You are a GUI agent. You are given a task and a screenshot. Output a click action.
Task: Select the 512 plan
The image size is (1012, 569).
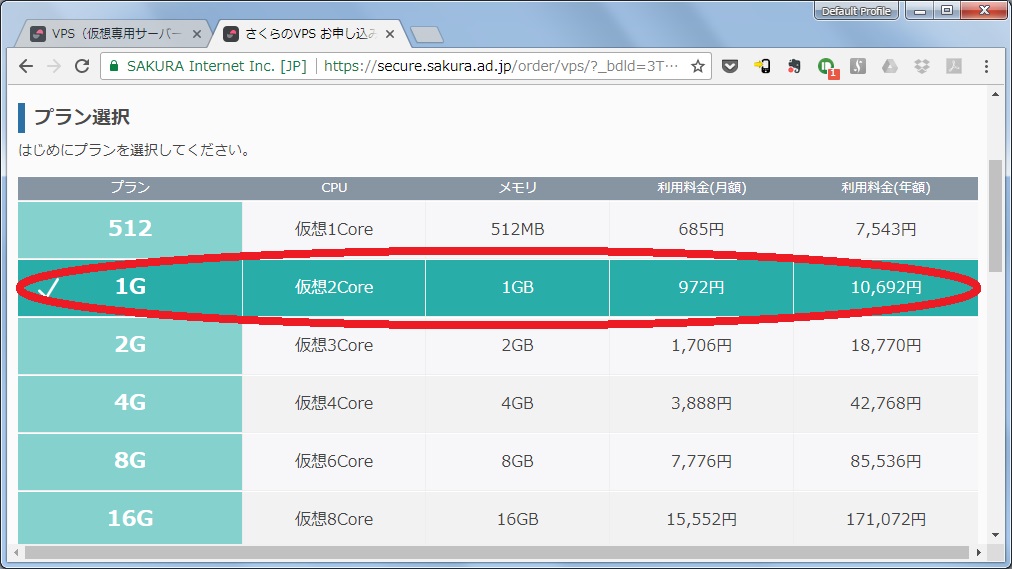(130, 229)
